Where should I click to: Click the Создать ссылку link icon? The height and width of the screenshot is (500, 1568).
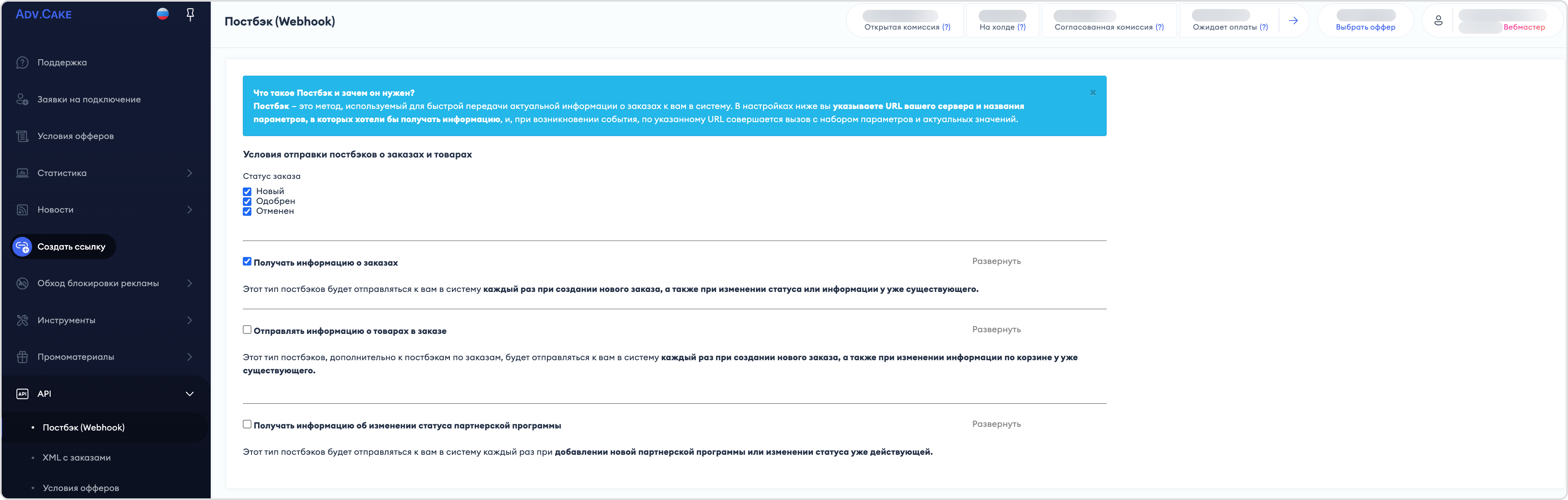pyautogui.click(x=23, y=246)
